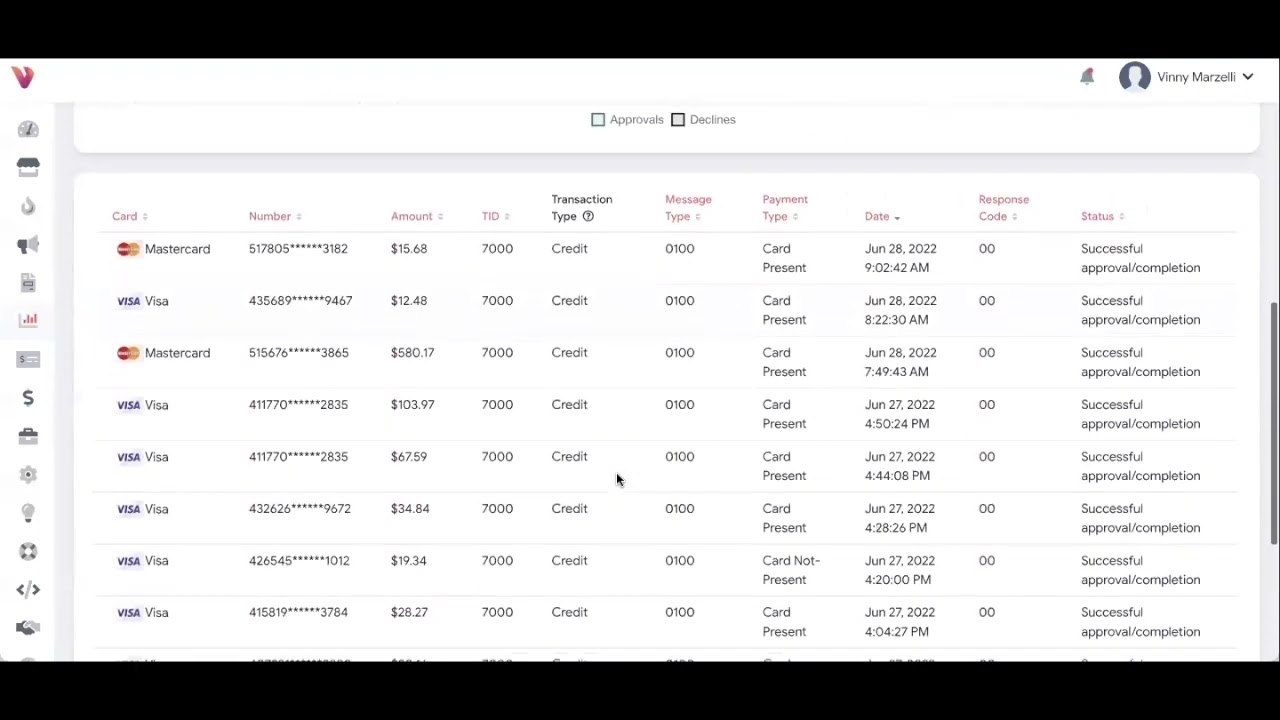The image size is (1280, 720).
Task: Click date Jun 28, 2022 8:22:30 AM
Action: 901,310
